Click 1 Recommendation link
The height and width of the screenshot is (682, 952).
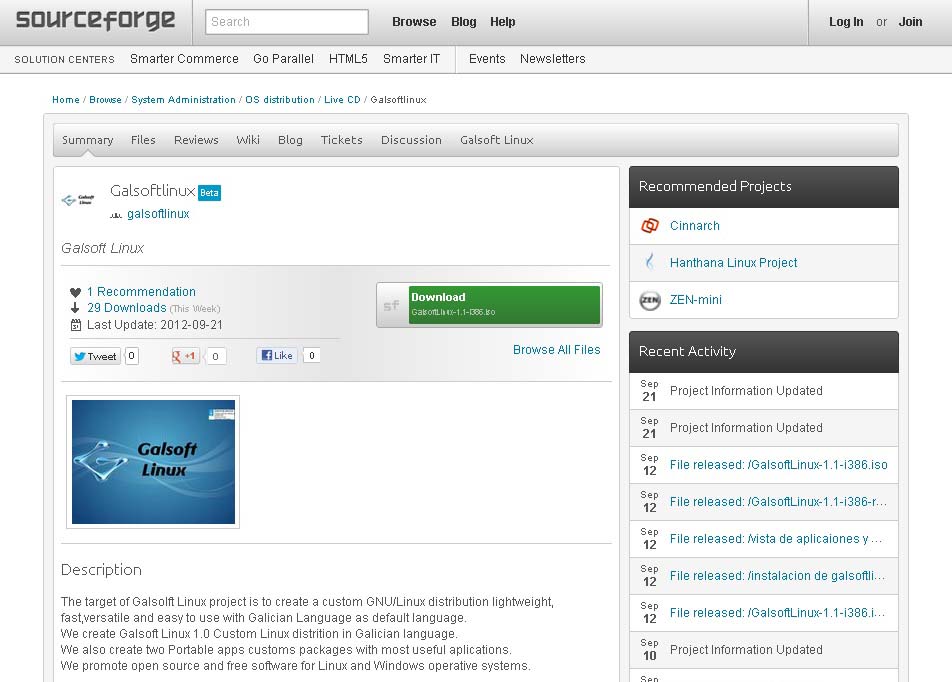click(141, 292)
